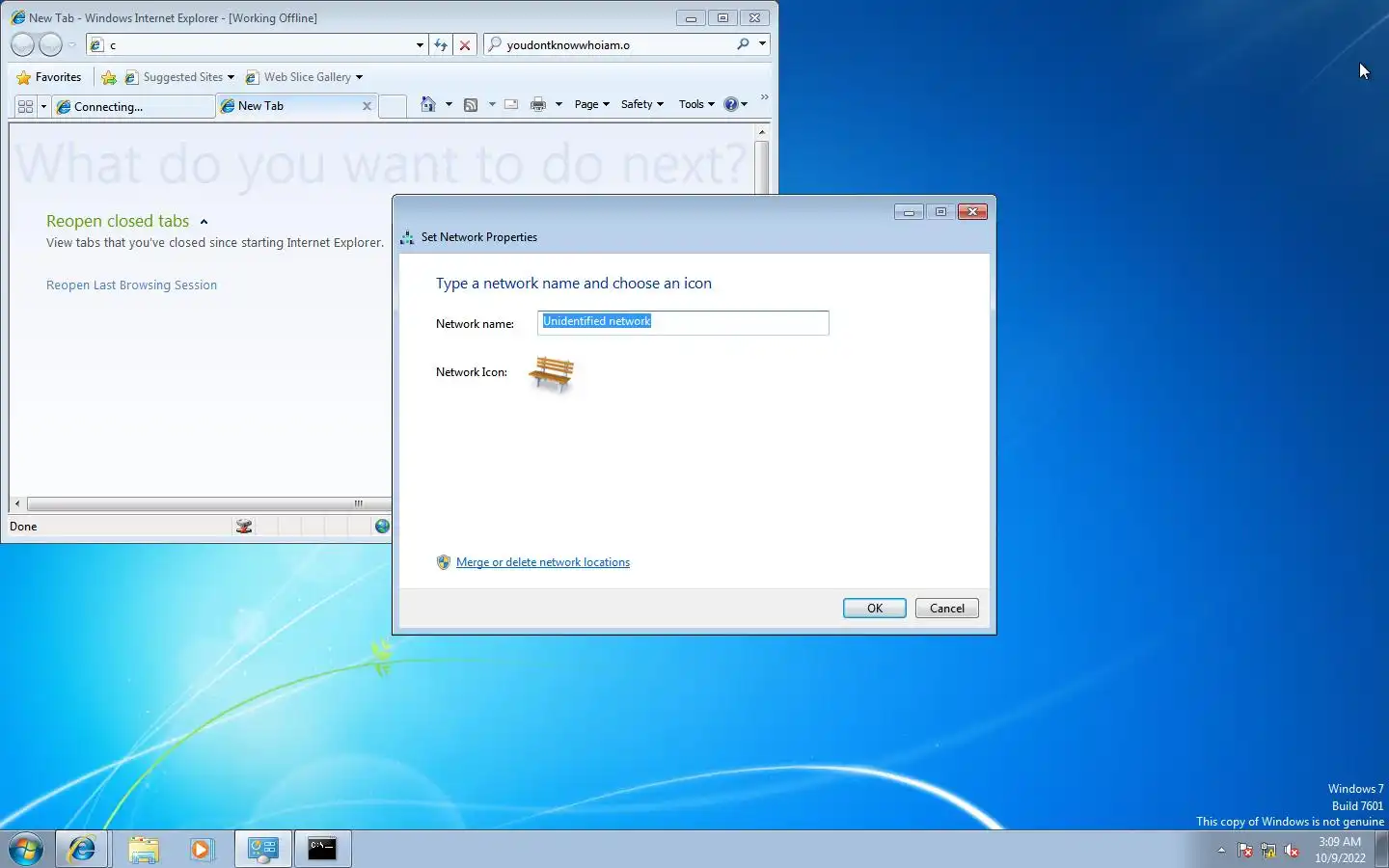The height and width of the screenshot is (868, 1389).
Task: Click the Home icon in the command bar
Action: (428, 104)
